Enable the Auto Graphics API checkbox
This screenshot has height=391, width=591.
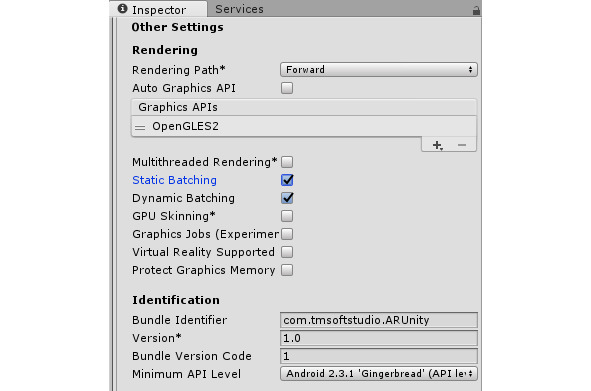tap(287, 88)
